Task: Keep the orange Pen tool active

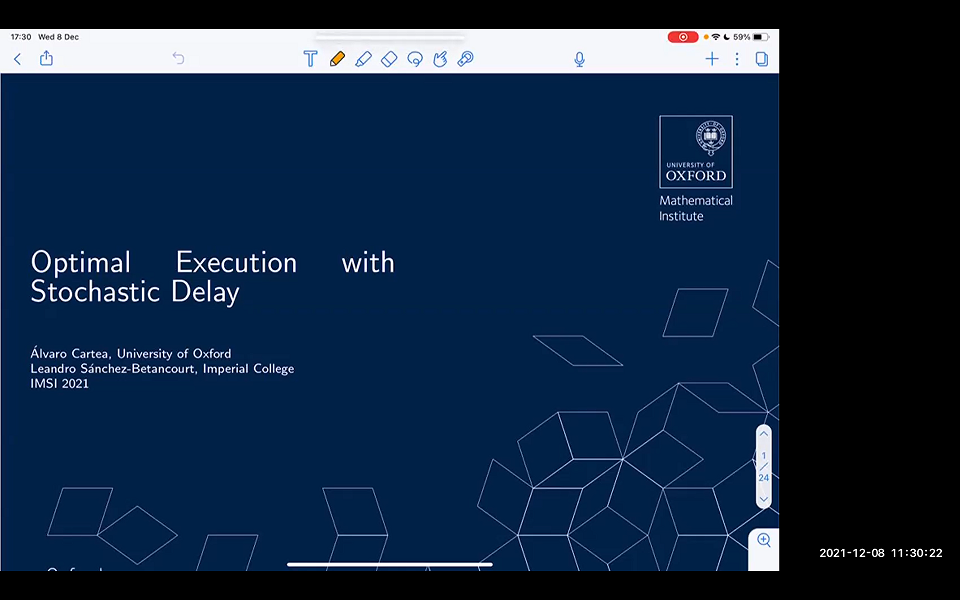Action: tap(337, 59)
